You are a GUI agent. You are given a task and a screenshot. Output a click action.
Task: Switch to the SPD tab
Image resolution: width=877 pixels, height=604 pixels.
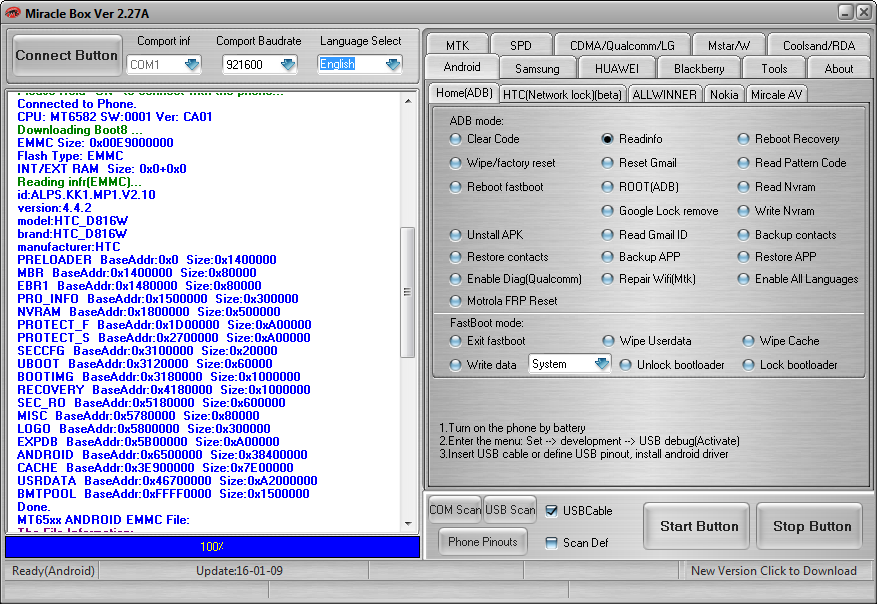pos(521,45)
